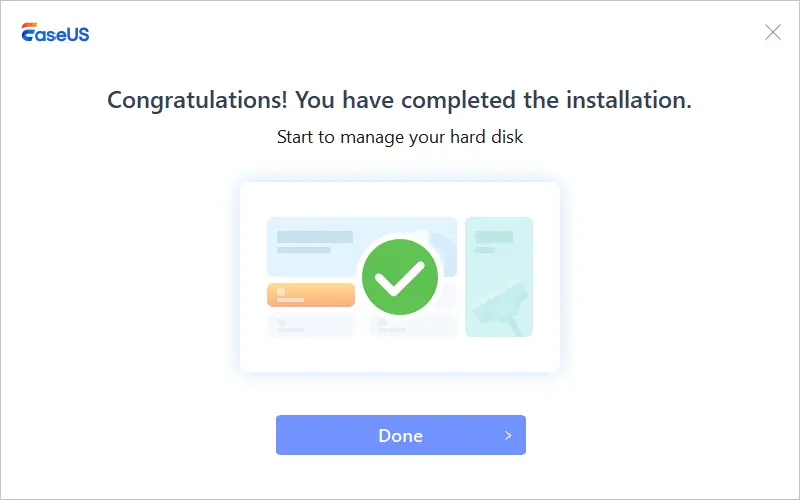This screenshot has width=800, height=500.
Task: Click the orange card in the illustration
Action: click(311, 295)
